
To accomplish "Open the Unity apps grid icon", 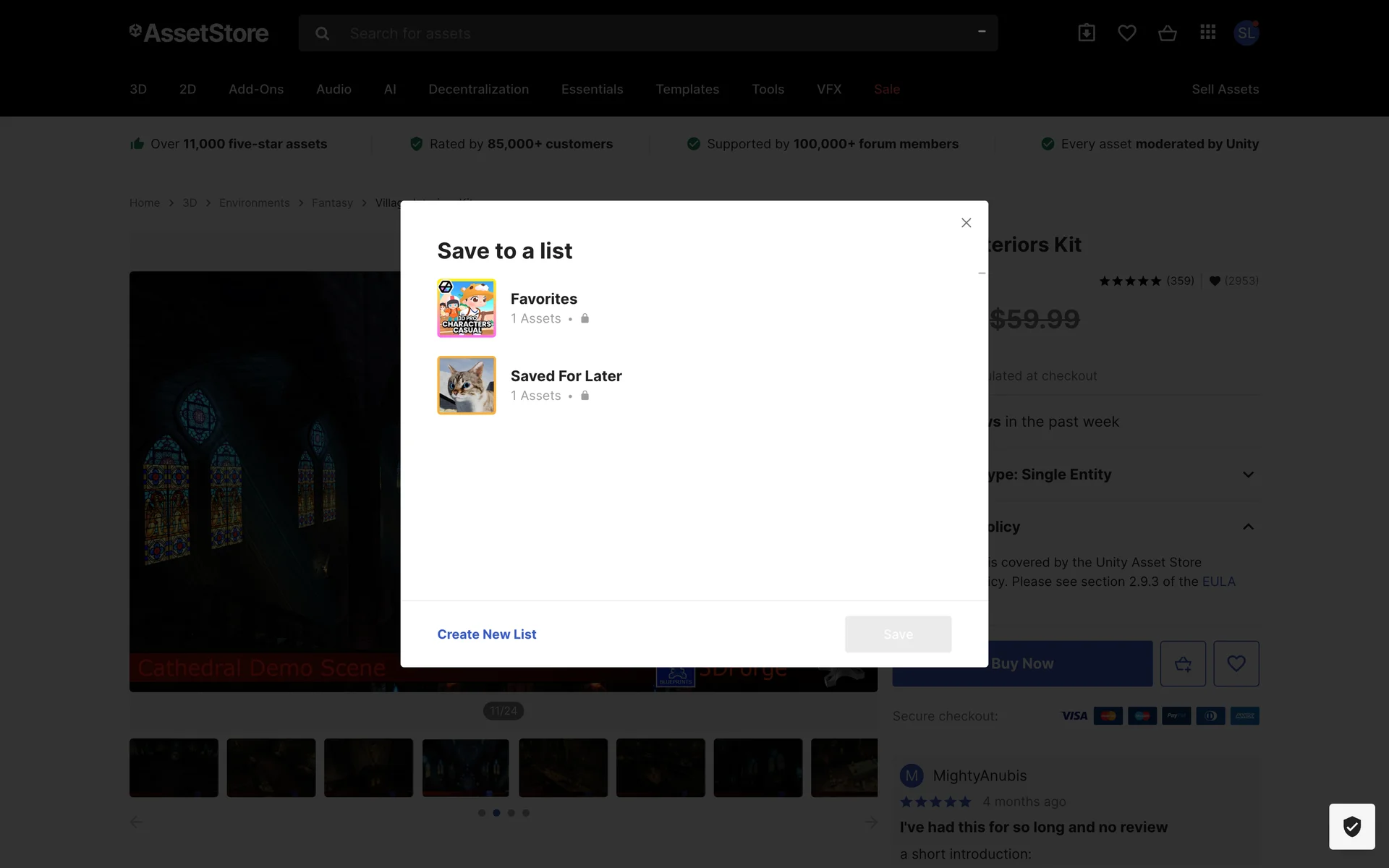I will [1207, 33].
